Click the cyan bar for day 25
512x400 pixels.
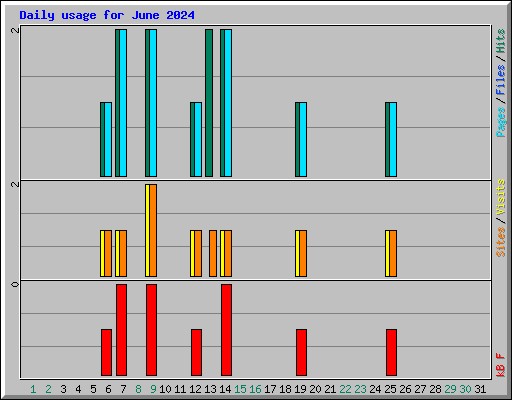tap(393, 139)
